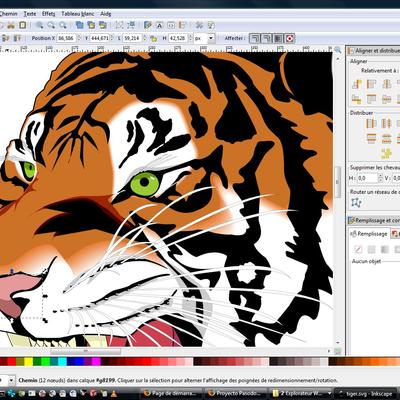Open the Chemin menu

pyautogui.click(x=8, y=14)
